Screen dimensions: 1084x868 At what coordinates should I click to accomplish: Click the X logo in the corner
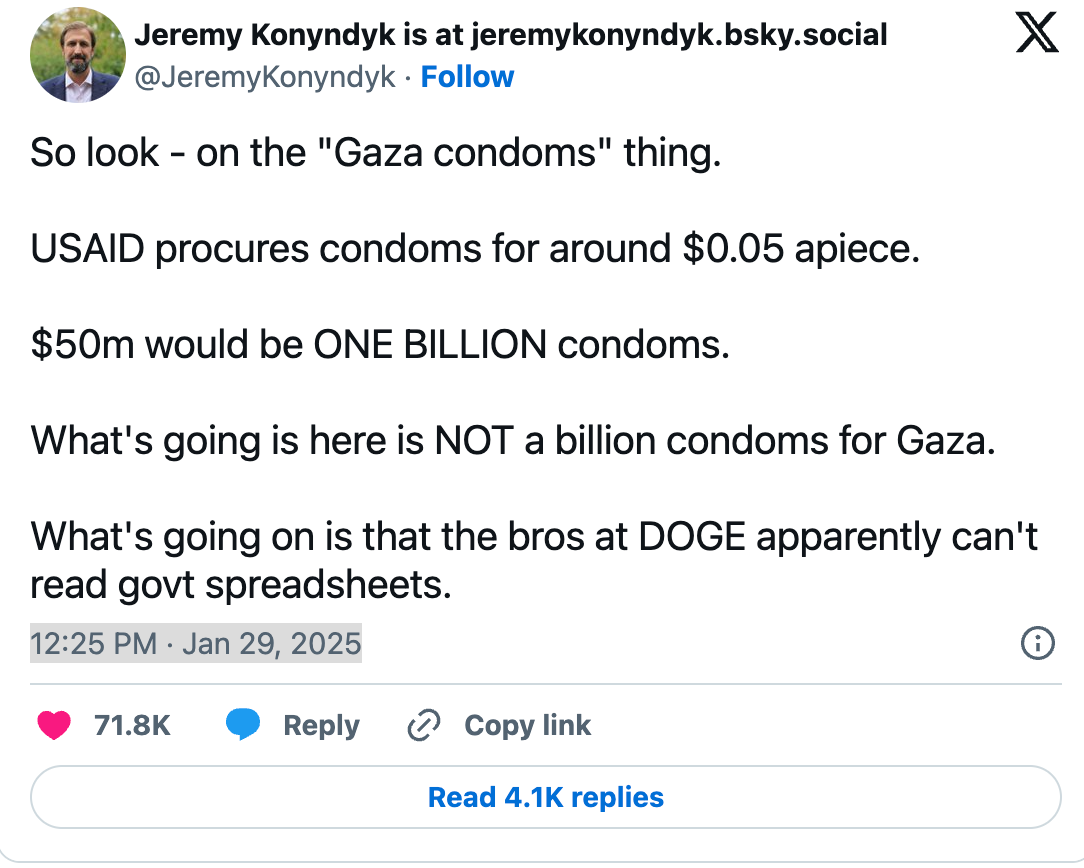[1037, 32]
